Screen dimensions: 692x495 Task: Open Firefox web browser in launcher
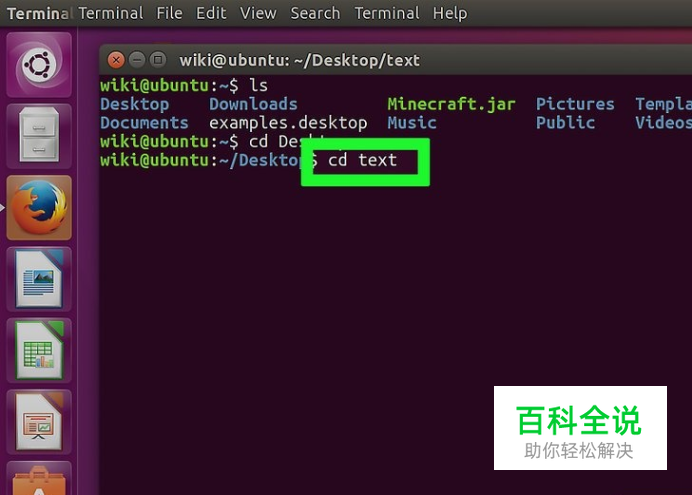[x=39, y=208]
